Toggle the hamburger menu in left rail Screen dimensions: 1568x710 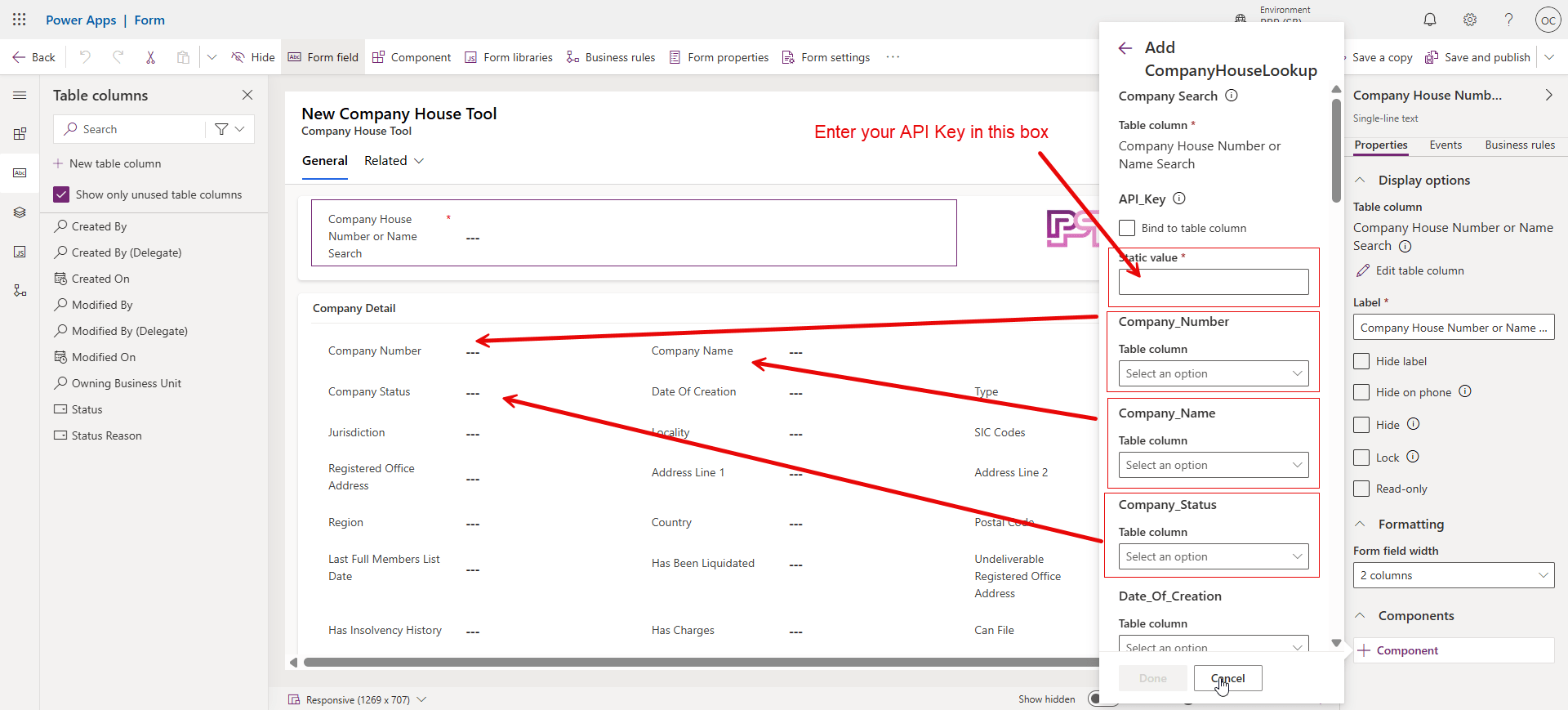pyautogui.click(x=20, y=96)
